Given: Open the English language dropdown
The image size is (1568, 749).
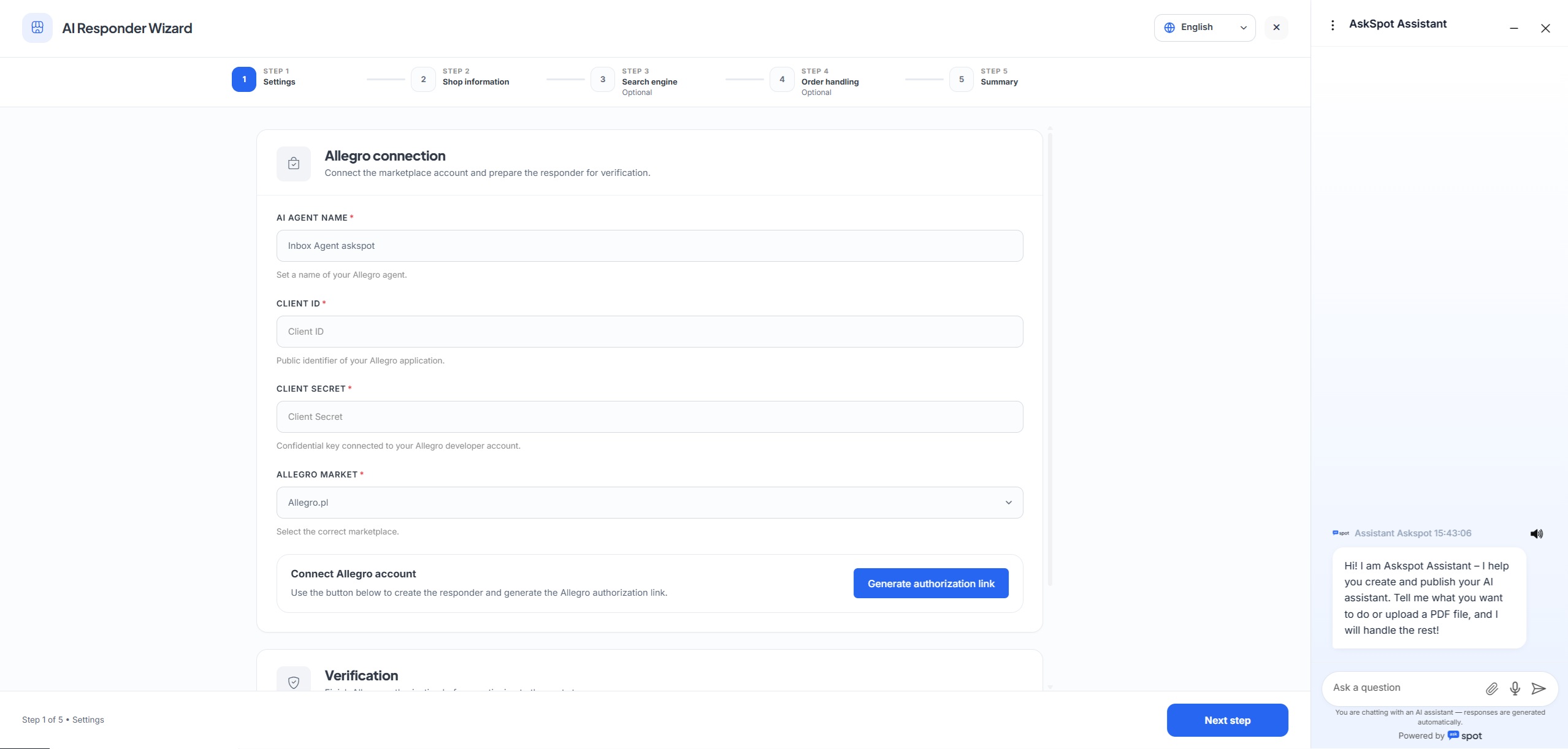Looking at the screenshot, I should (1204, 28).
